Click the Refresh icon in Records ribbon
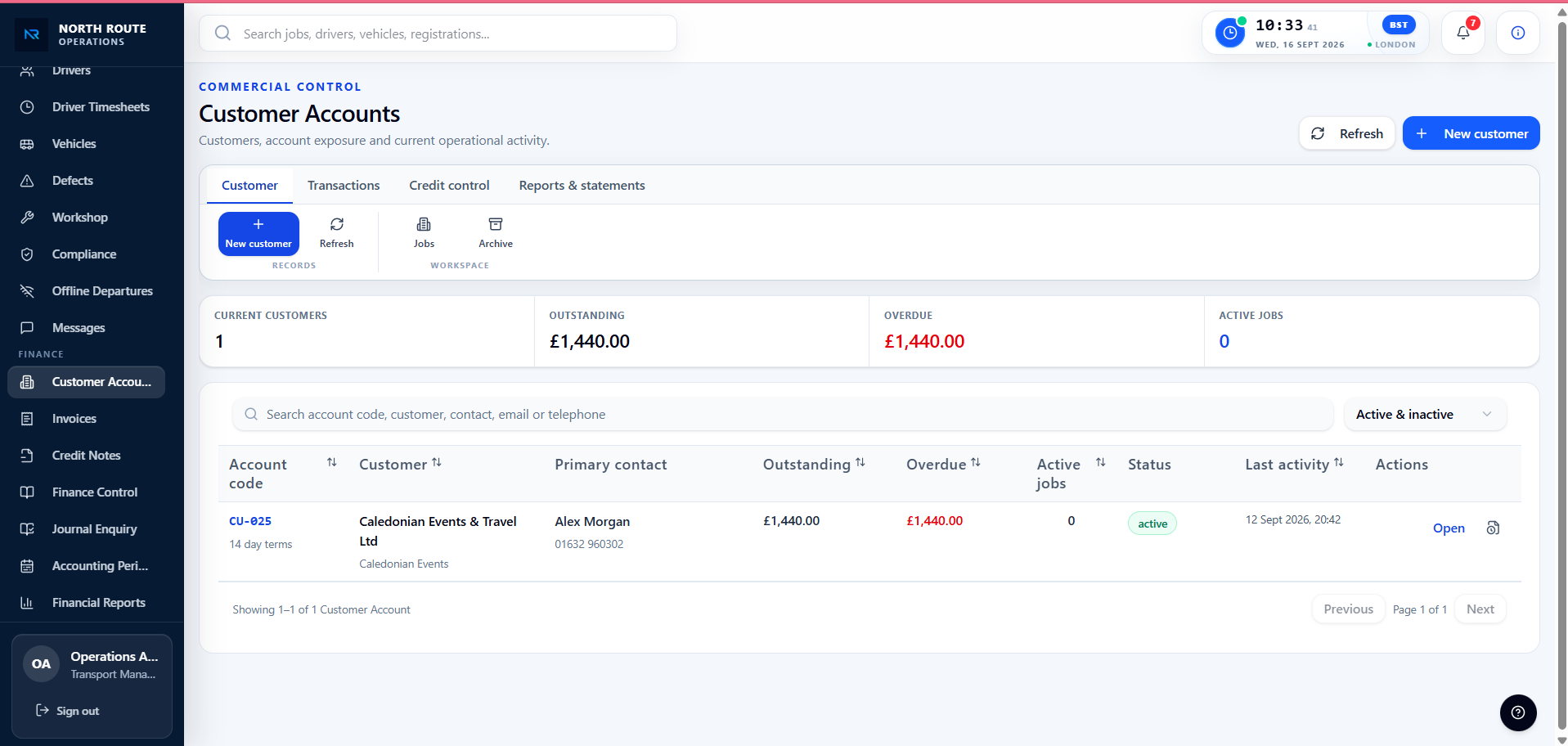Screen dimensions: 1568x746 (x=336, y=233)
